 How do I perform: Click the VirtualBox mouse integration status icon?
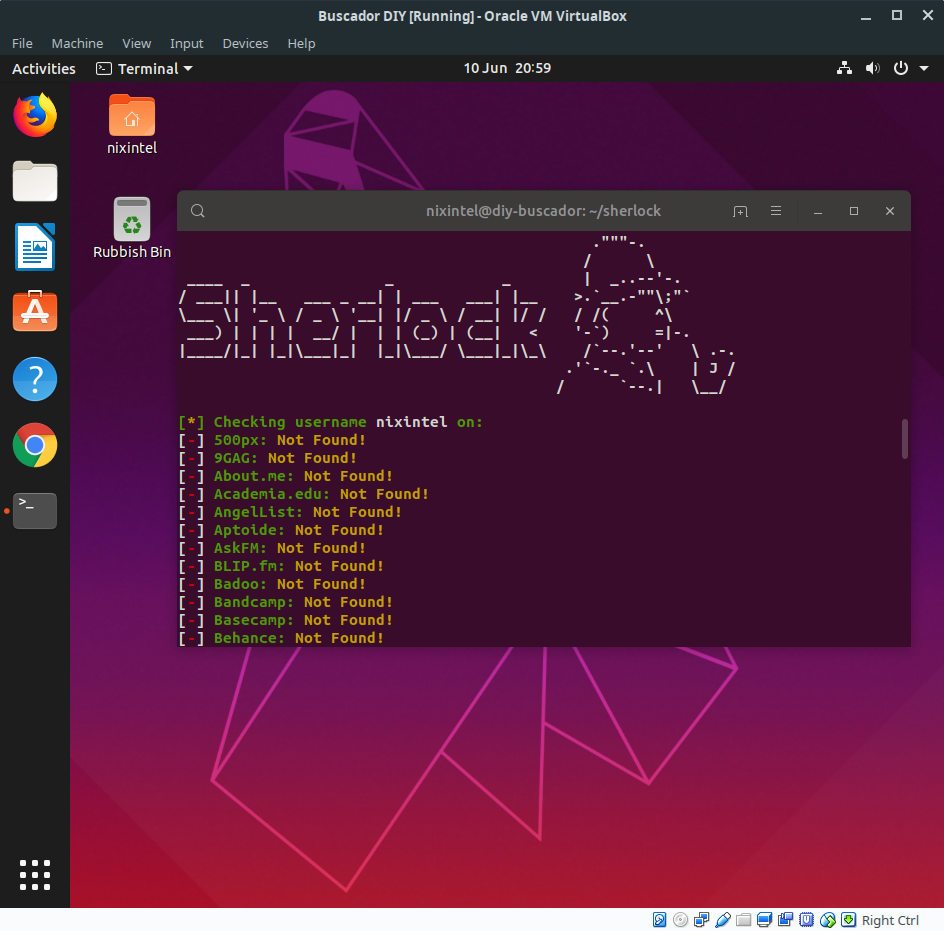coord(828,920)
